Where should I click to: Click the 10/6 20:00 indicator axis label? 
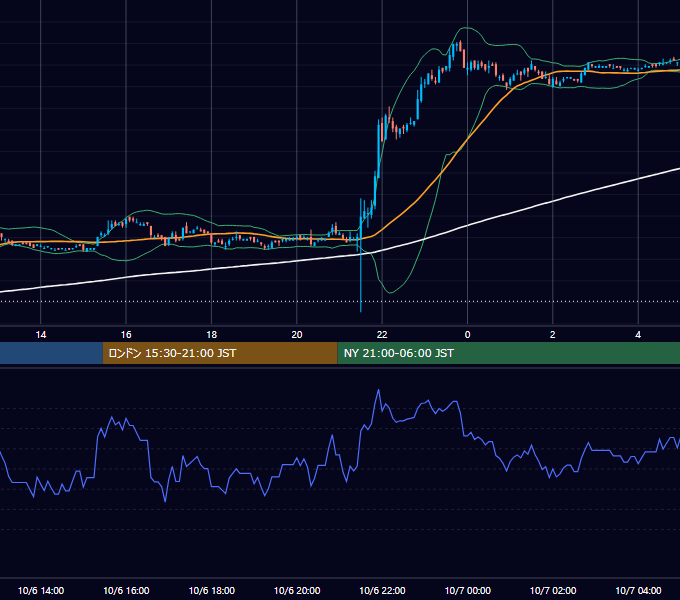click(x=297, y=590)
